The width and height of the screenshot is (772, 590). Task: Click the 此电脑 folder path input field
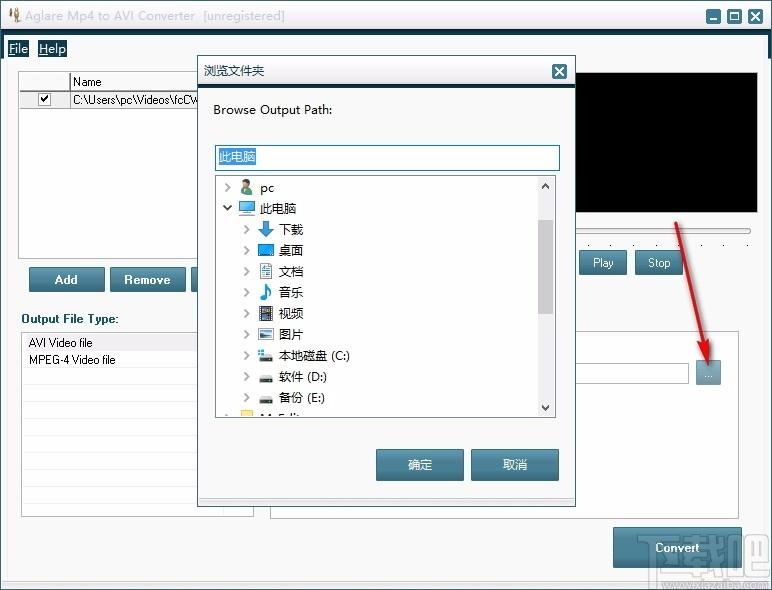(x=387, y=158)
